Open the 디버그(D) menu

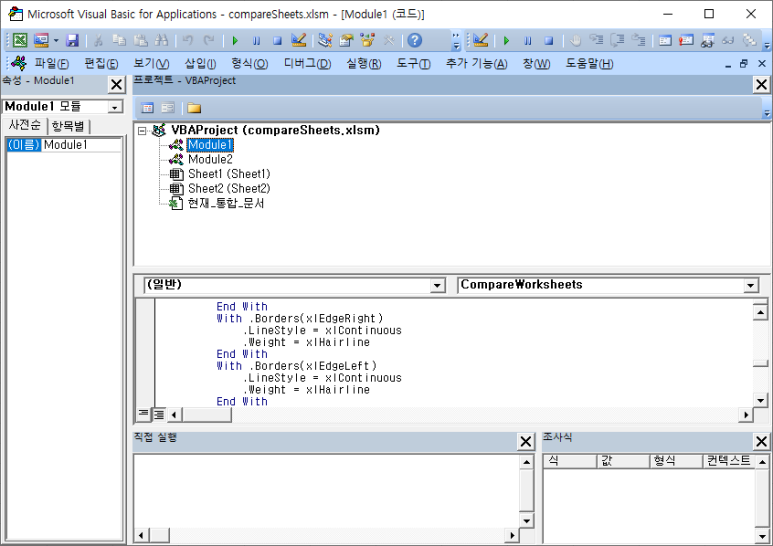coord(307,64)
